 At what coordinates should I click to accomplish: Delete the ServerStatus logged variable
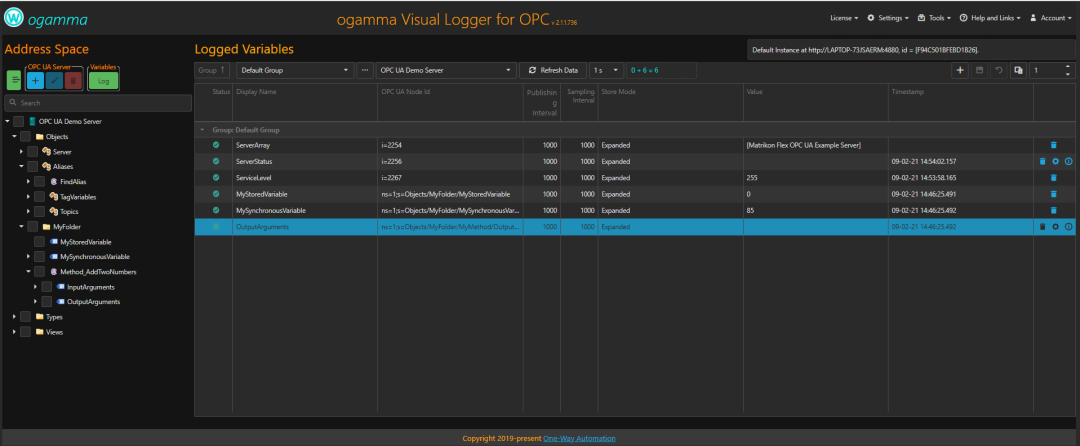click(x=1042, y=161)
